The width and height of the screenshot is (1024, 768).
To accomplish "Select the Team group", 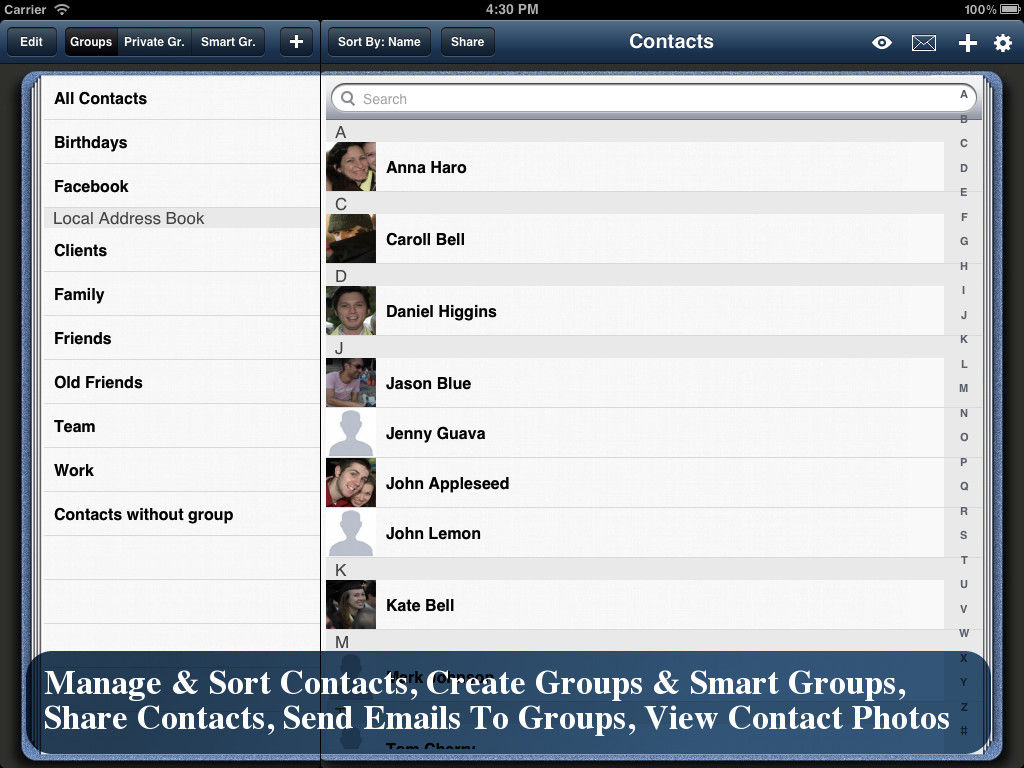I will click(181, 426).
